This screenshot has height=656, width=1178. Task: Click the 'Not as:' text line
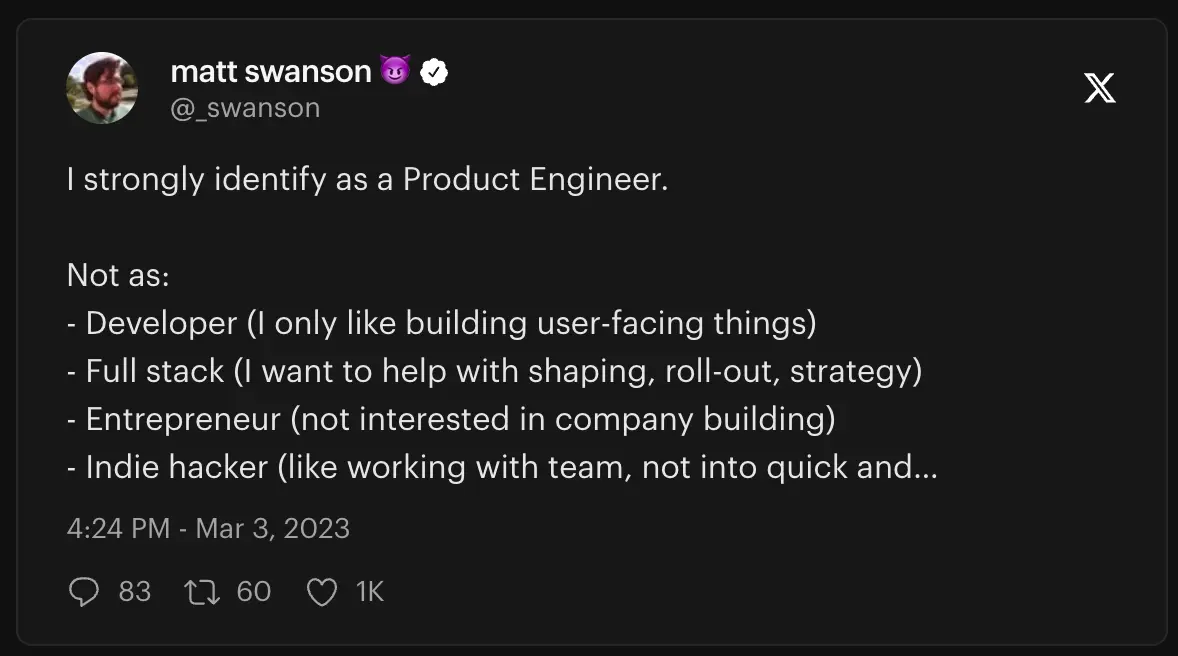(x=118, y=275)
